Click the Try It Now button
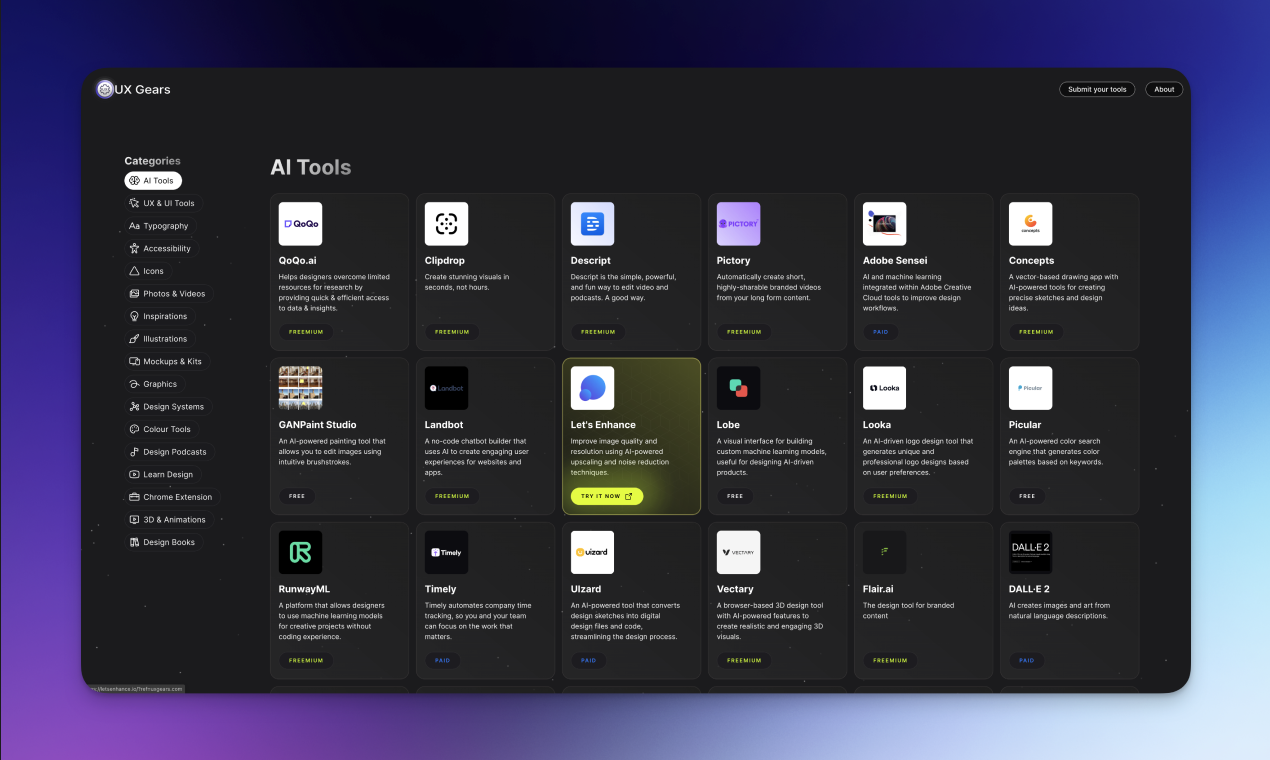The width and height of the screenshot is (1270, 760). point(607,496)
